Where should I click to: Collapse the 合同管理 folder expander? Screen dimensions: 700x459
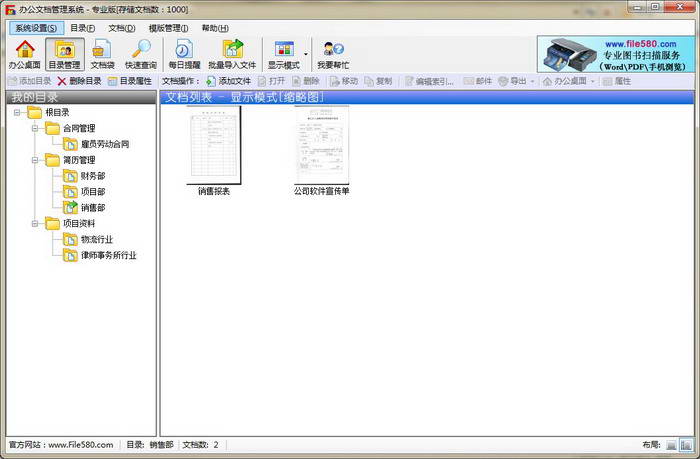(35, 129)
